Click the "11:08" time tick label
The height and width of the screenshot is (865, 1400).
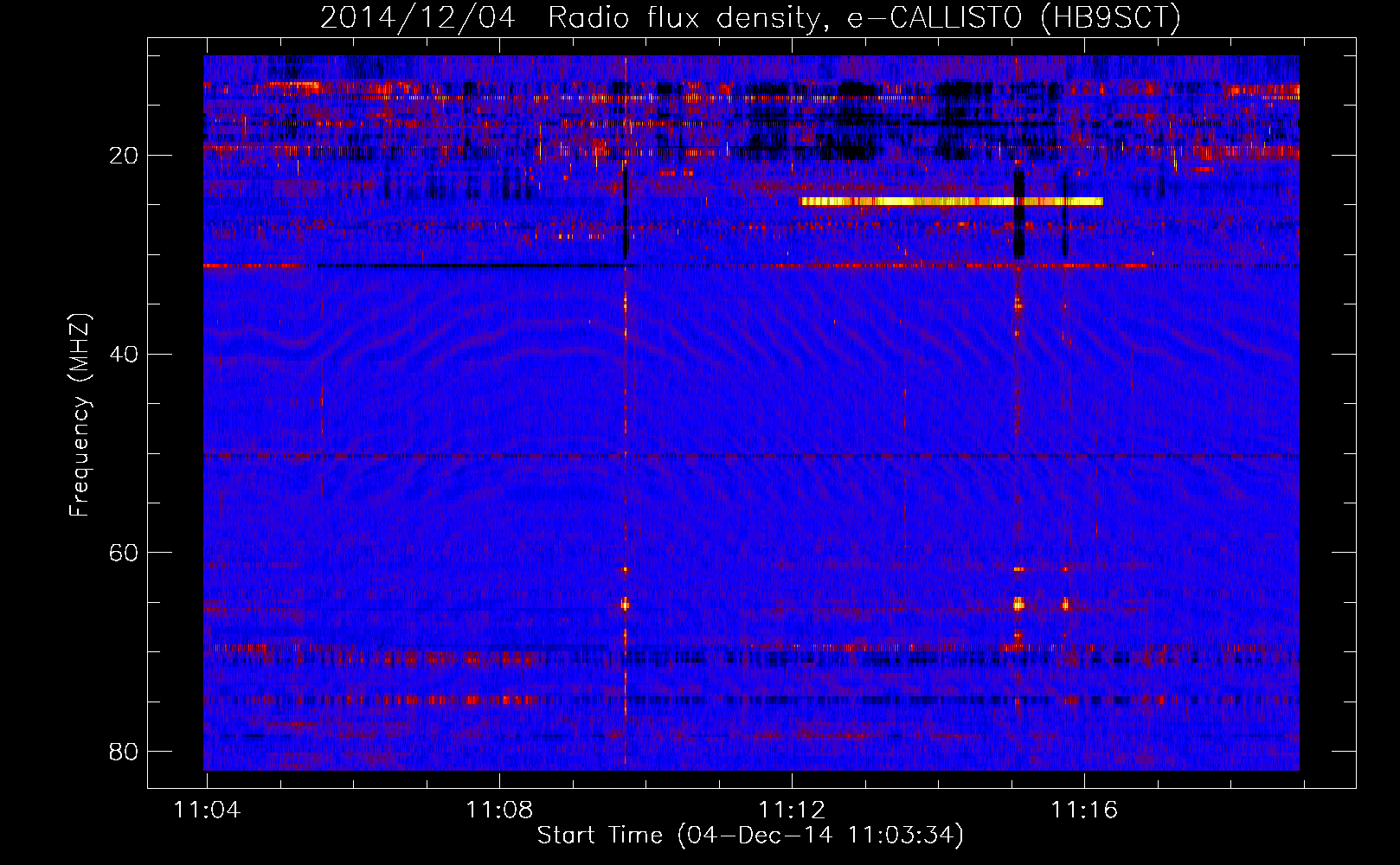click(499, 811)
